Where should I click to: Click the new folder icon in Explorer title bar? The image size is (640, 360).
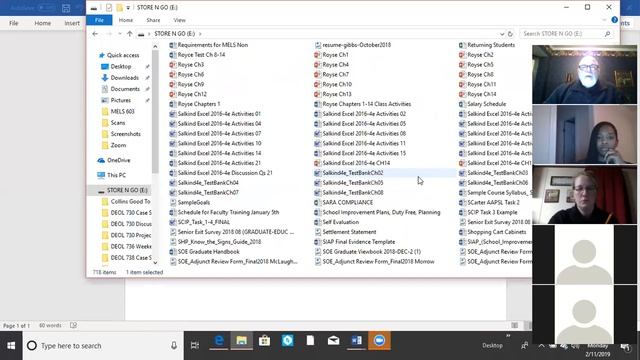point(119,7)
